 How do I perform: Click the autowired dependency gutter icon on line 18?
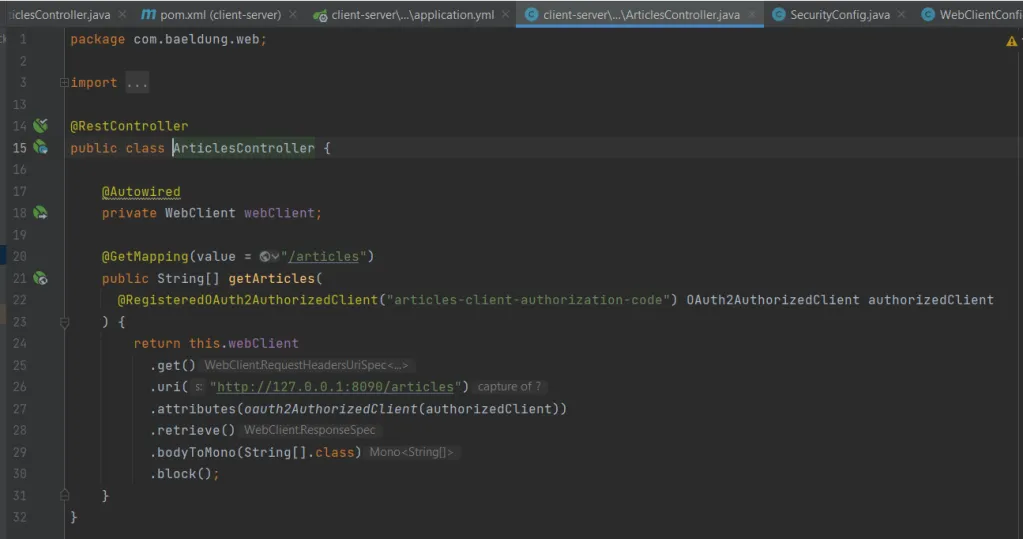[40, 213]
